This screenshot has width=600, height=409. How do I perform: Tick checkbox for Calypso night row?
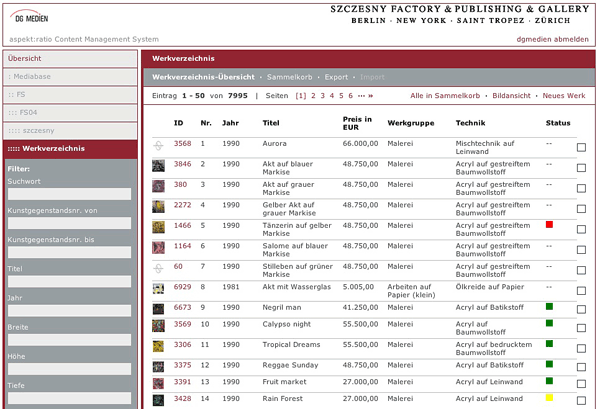pyautogui.click(x=581, y=327)
